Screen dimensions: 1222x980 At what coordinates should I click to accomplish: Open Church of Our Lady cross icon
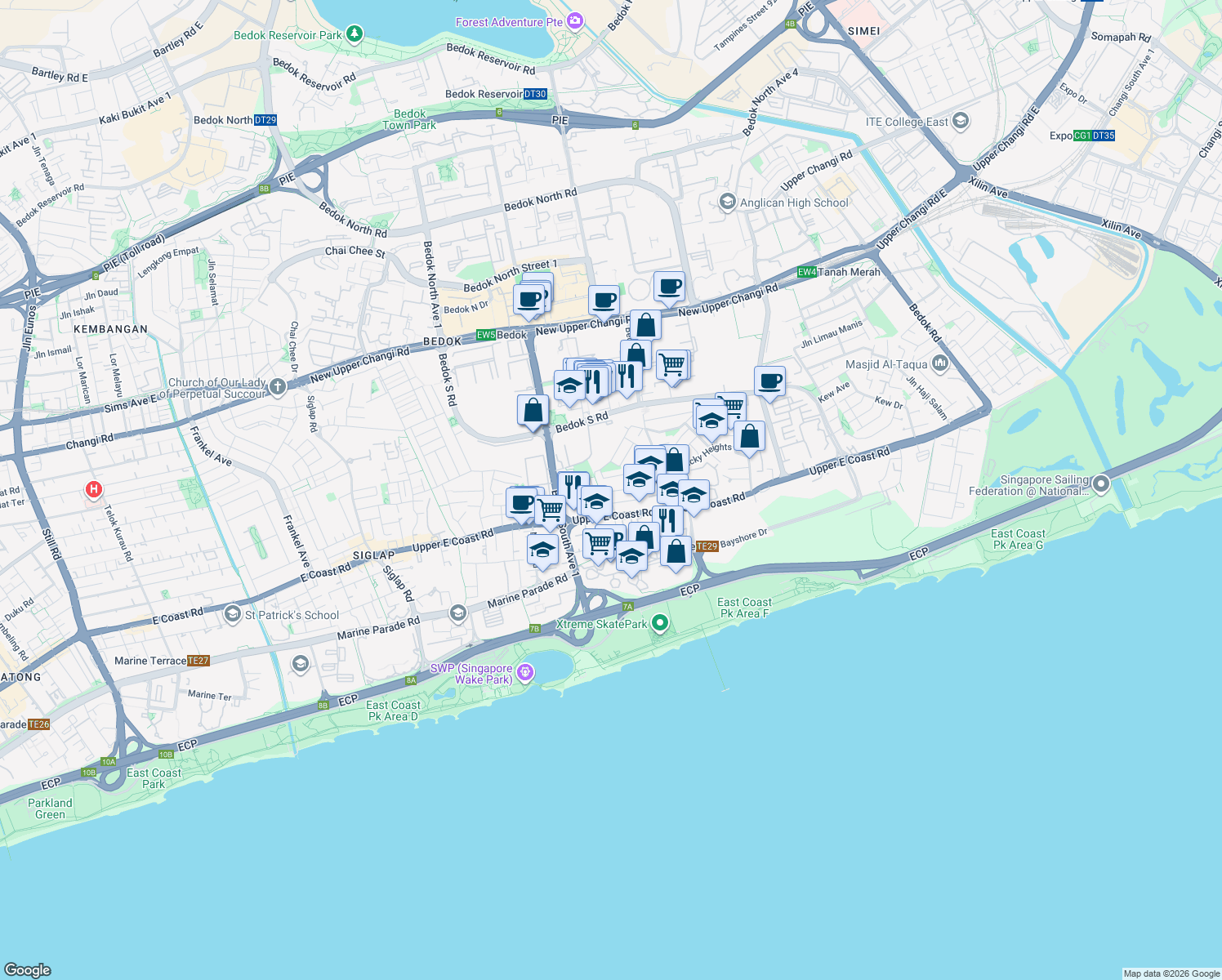278,387
